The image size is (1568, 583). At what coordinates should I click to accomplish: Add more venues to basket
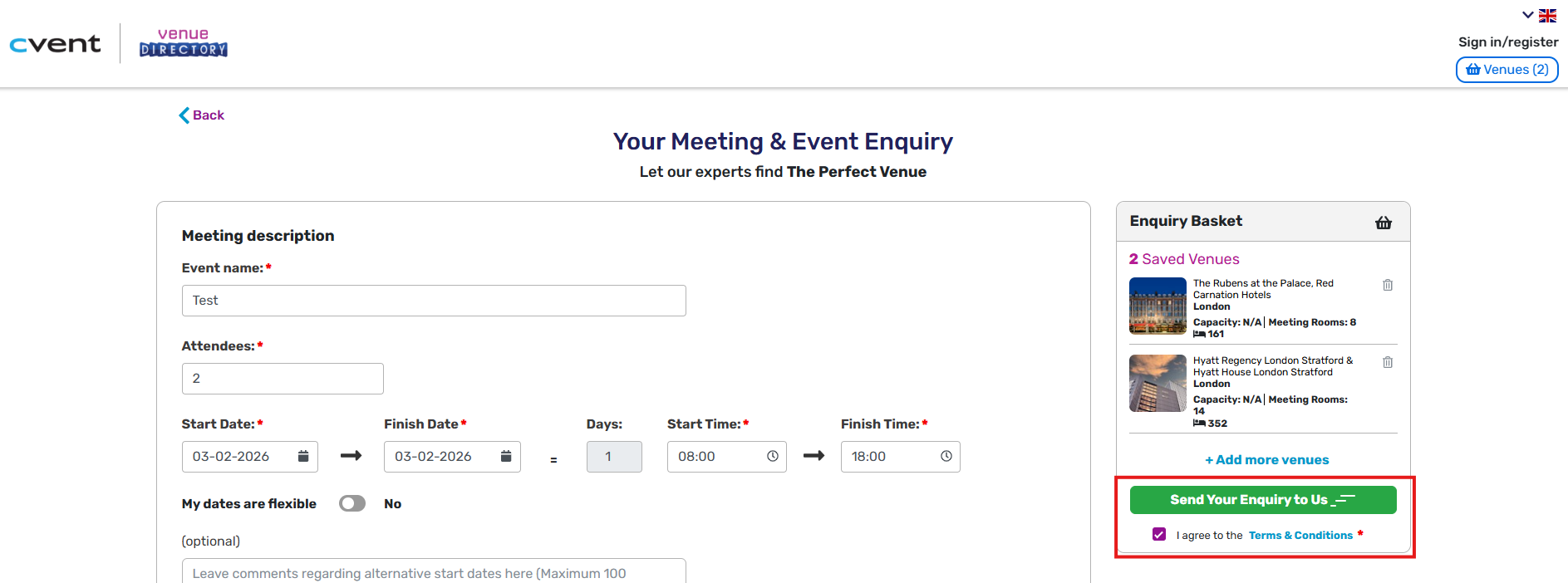[1266, 460]
